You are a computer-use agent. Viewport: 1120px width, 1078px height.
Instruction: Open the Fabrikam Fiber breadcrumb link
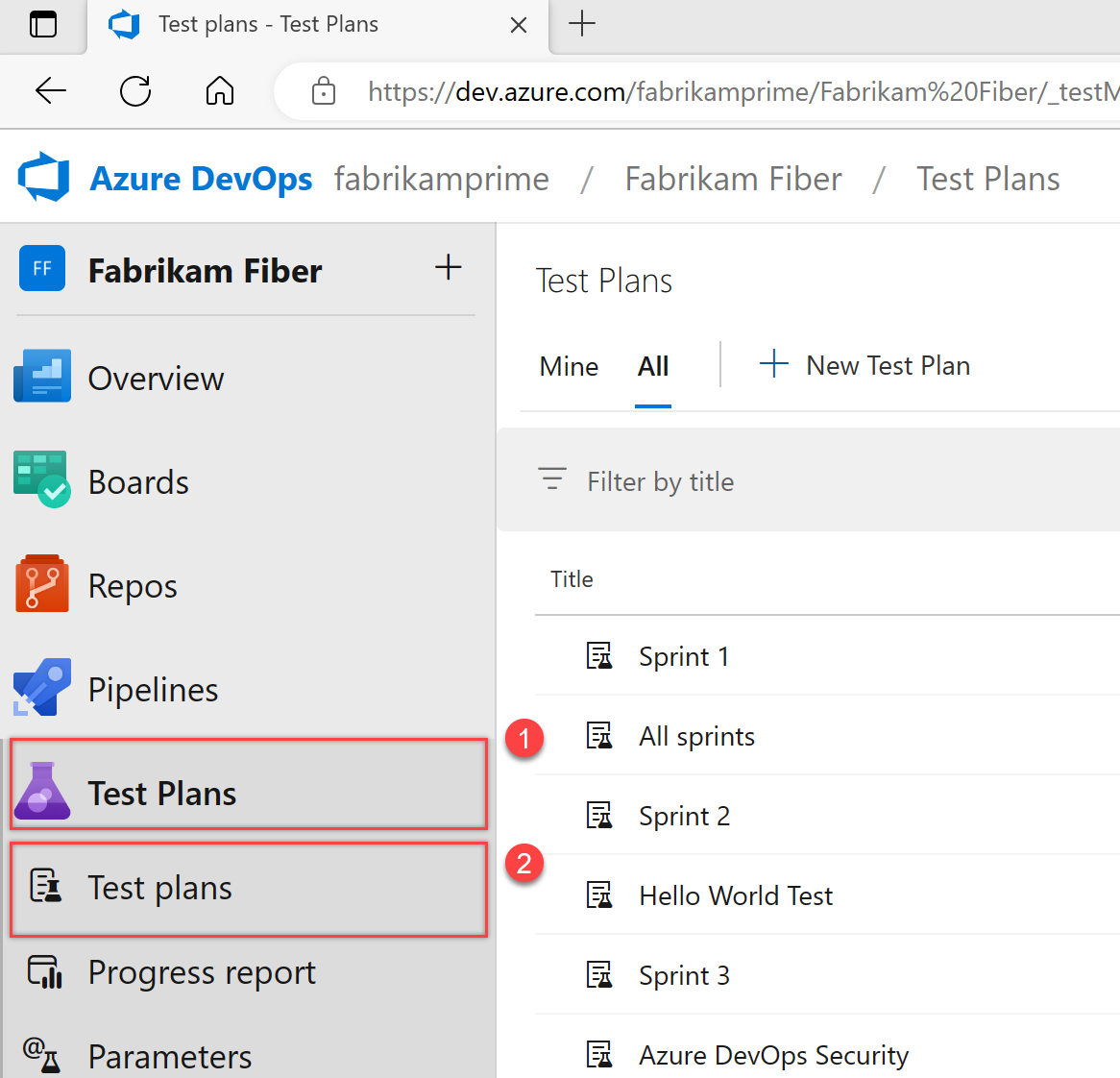tap(733, 177)
